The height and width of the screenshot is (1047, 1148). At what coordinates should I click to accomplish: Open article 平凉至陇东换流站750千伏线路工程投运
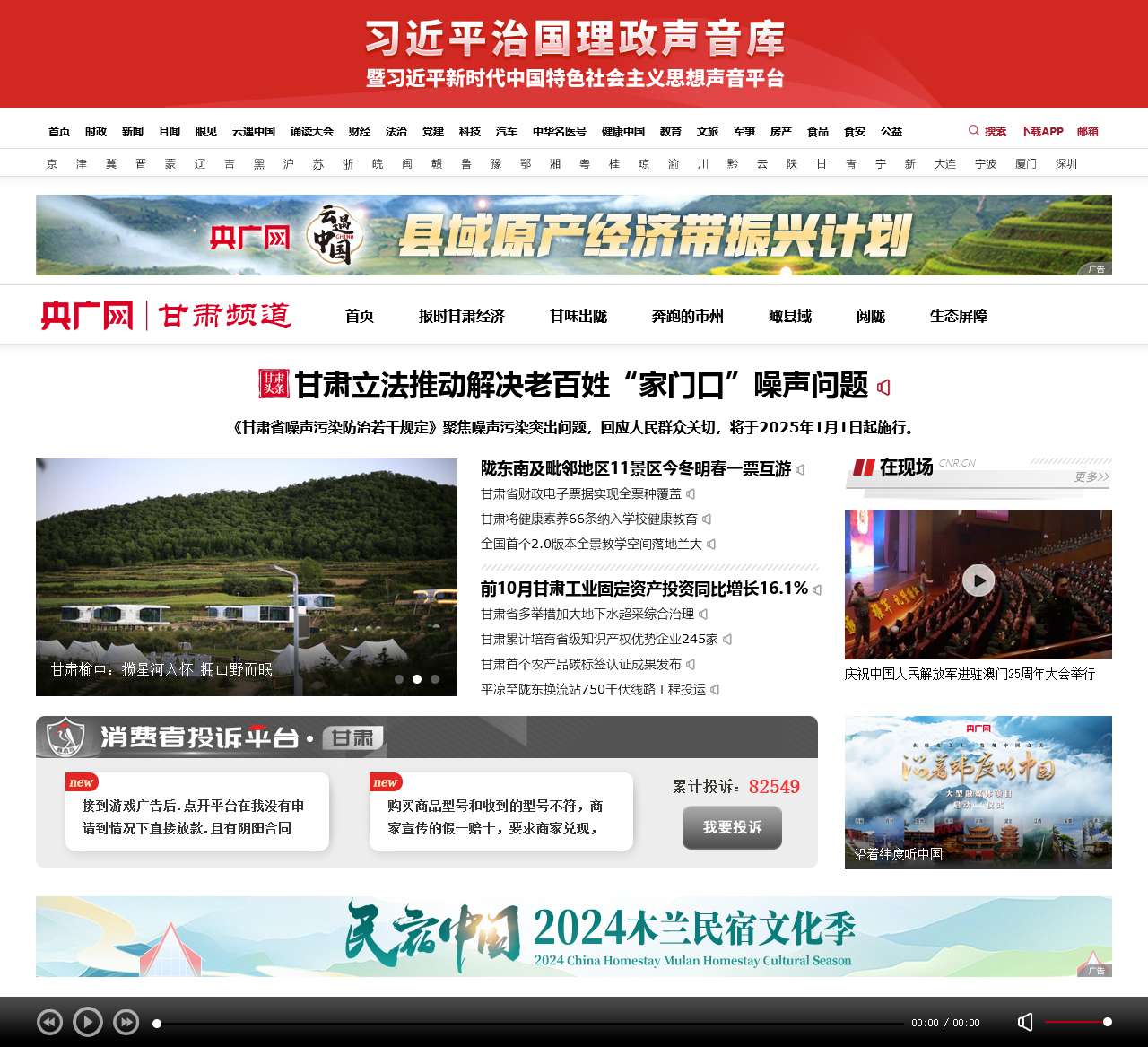pos(593,689)
